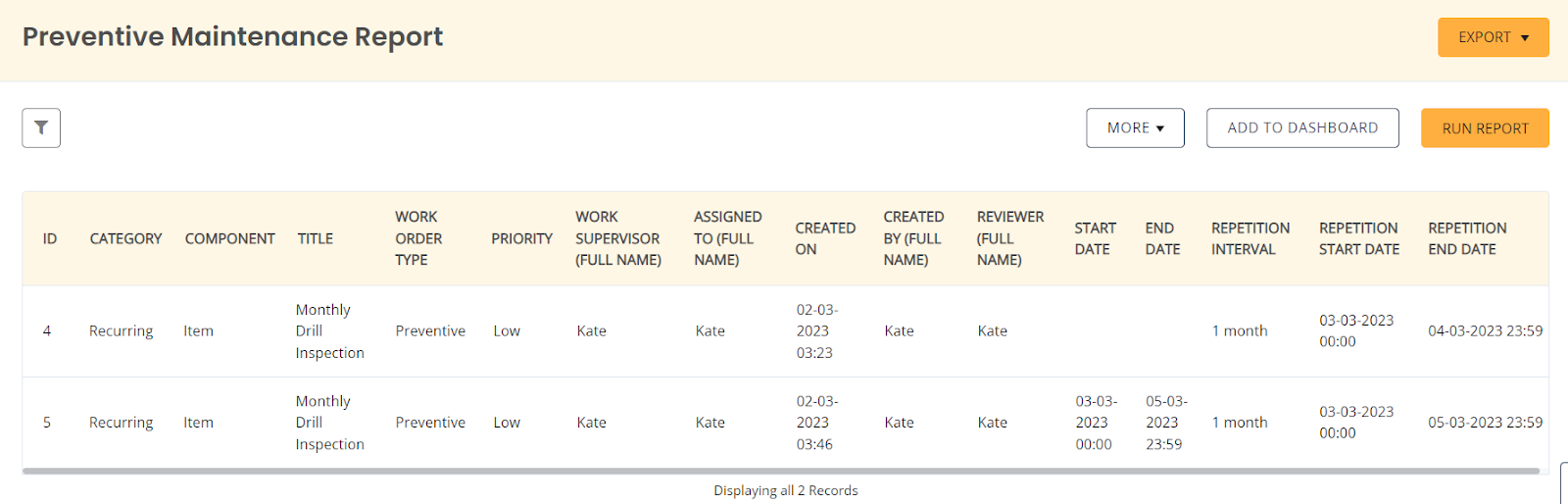The image size is (1568, 504).
Task: Sort by ID column header
Action: tap(50, 238)
